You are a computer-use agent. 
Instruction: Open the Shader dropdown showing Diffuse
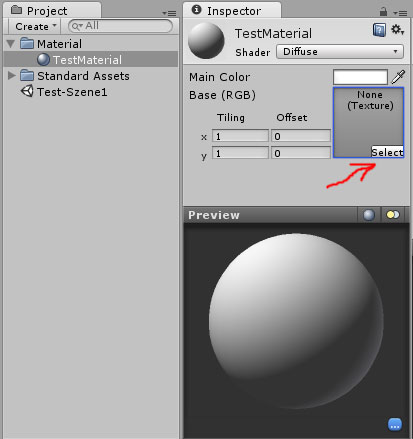pos(340,52)
